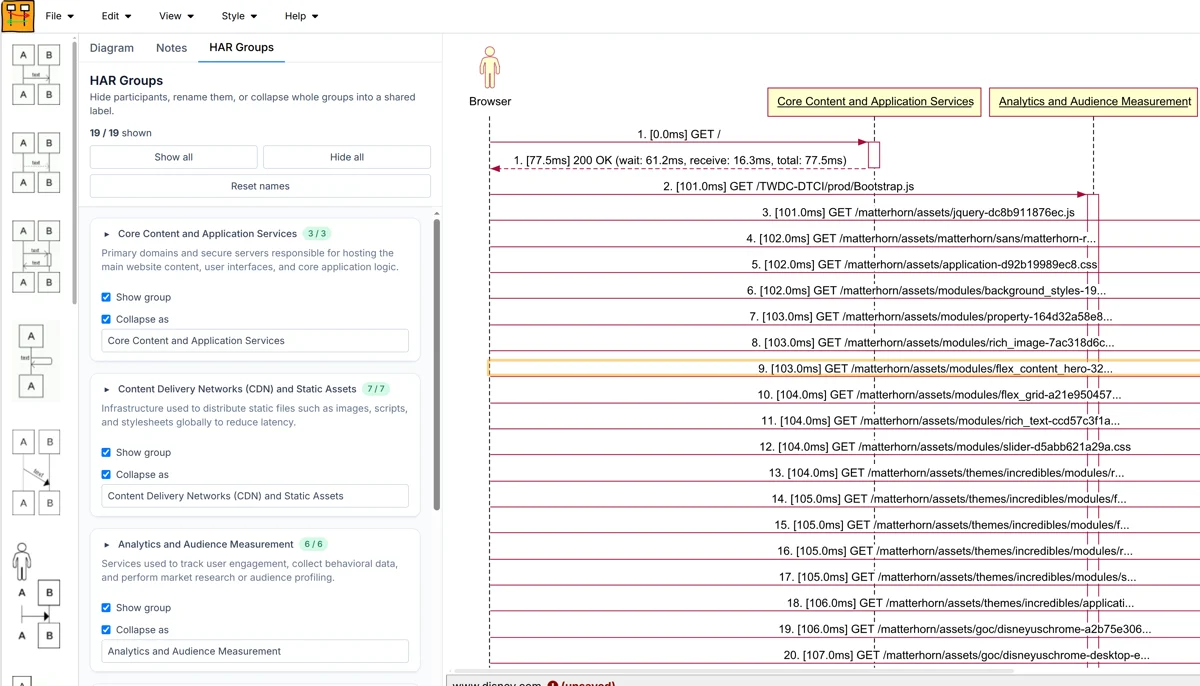Open the Style menu

point(237,16)
